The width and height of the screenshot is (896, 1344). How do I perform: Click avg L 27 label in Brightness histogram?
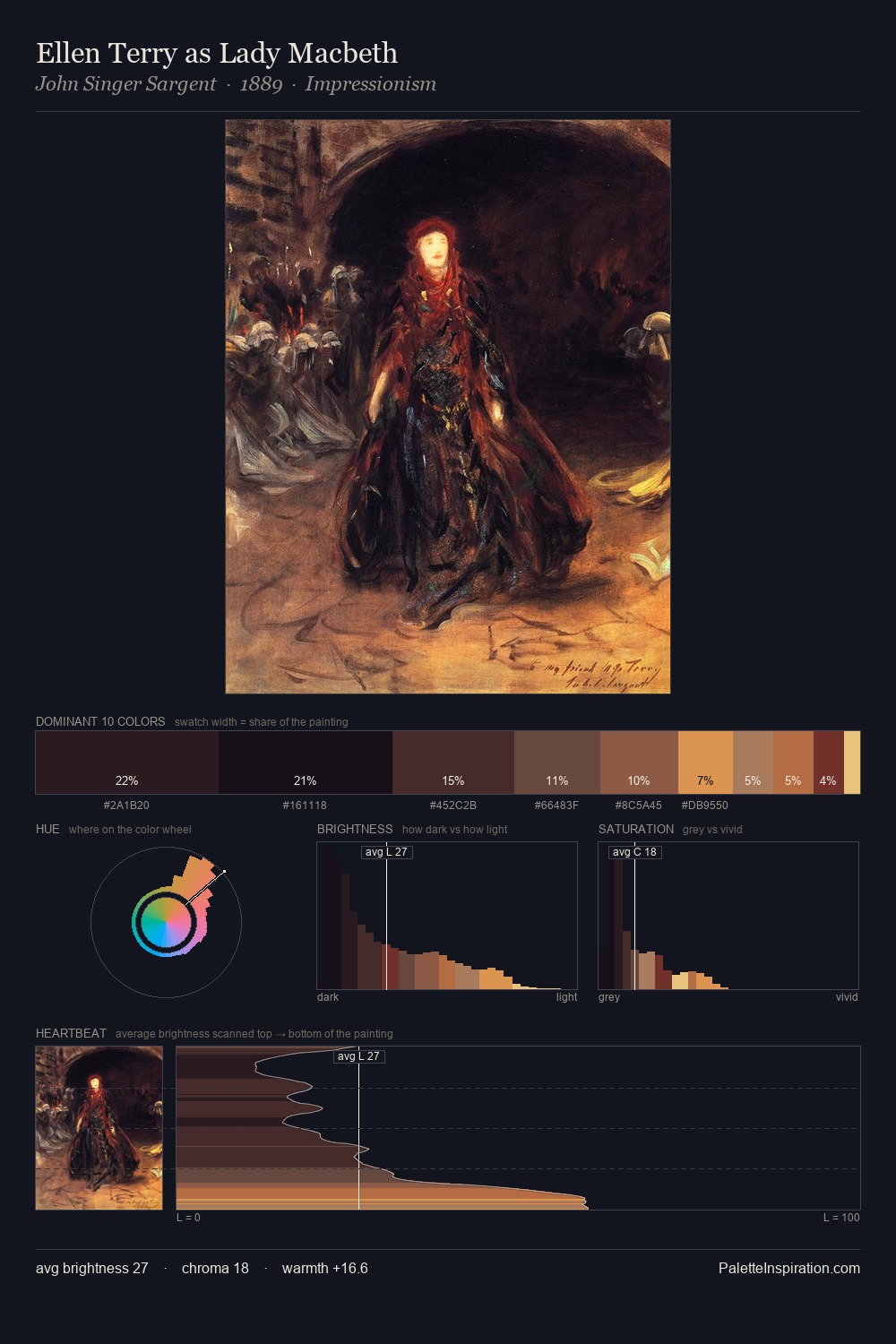(386, 852)
